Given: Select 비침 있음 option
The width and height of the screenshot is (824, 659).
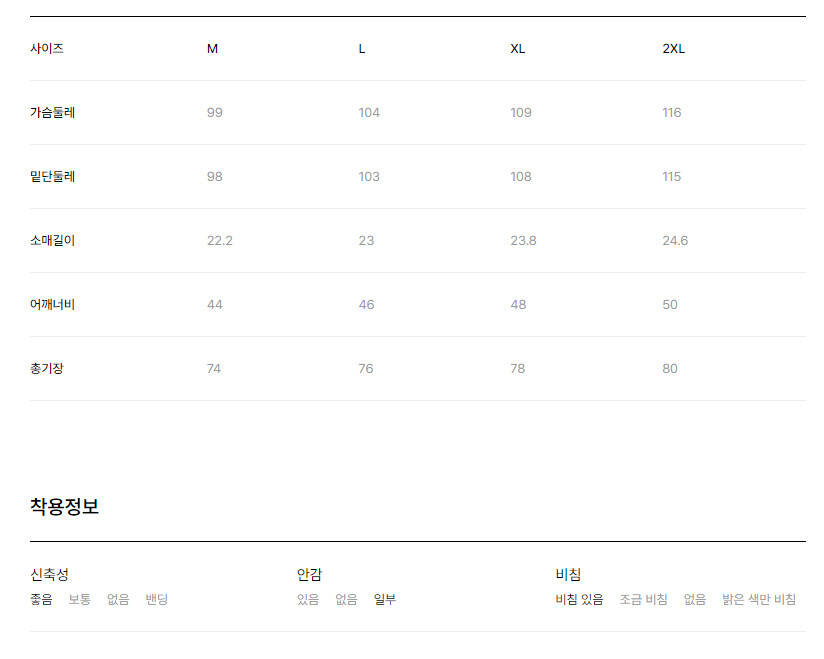Looking at the screenshot, I should tap(579, 600).
